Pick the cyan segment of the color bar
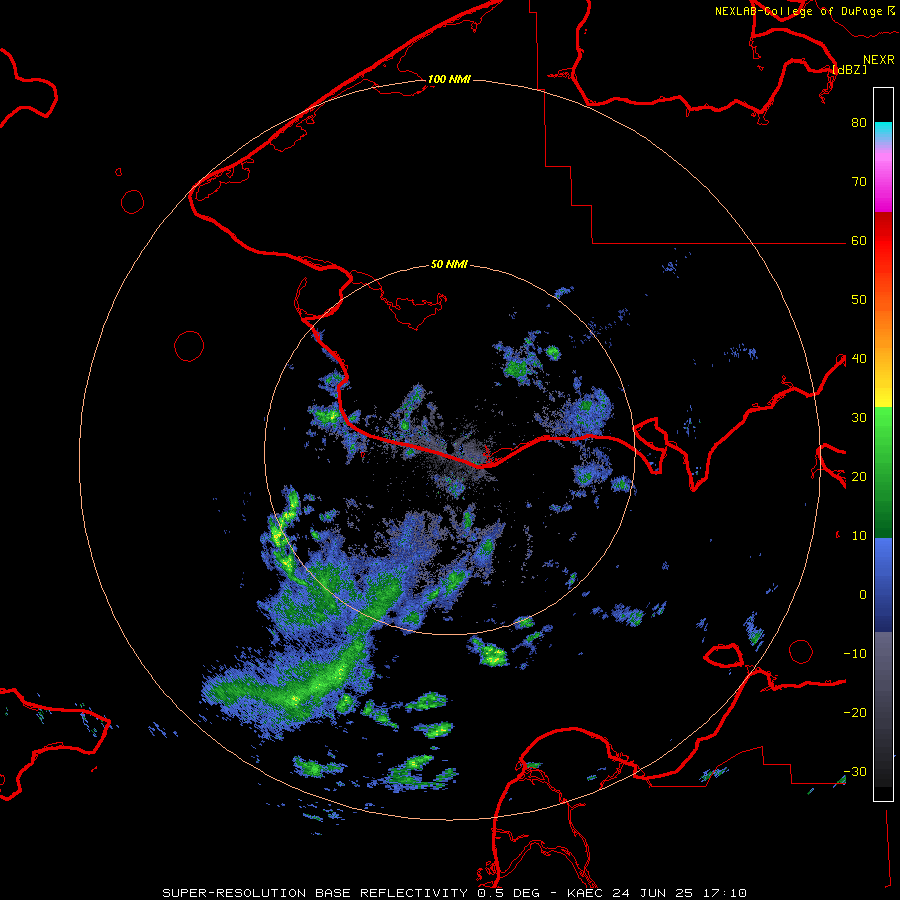Image resolution: width=900 pixels, height=900 pixels. pos(883,131)
